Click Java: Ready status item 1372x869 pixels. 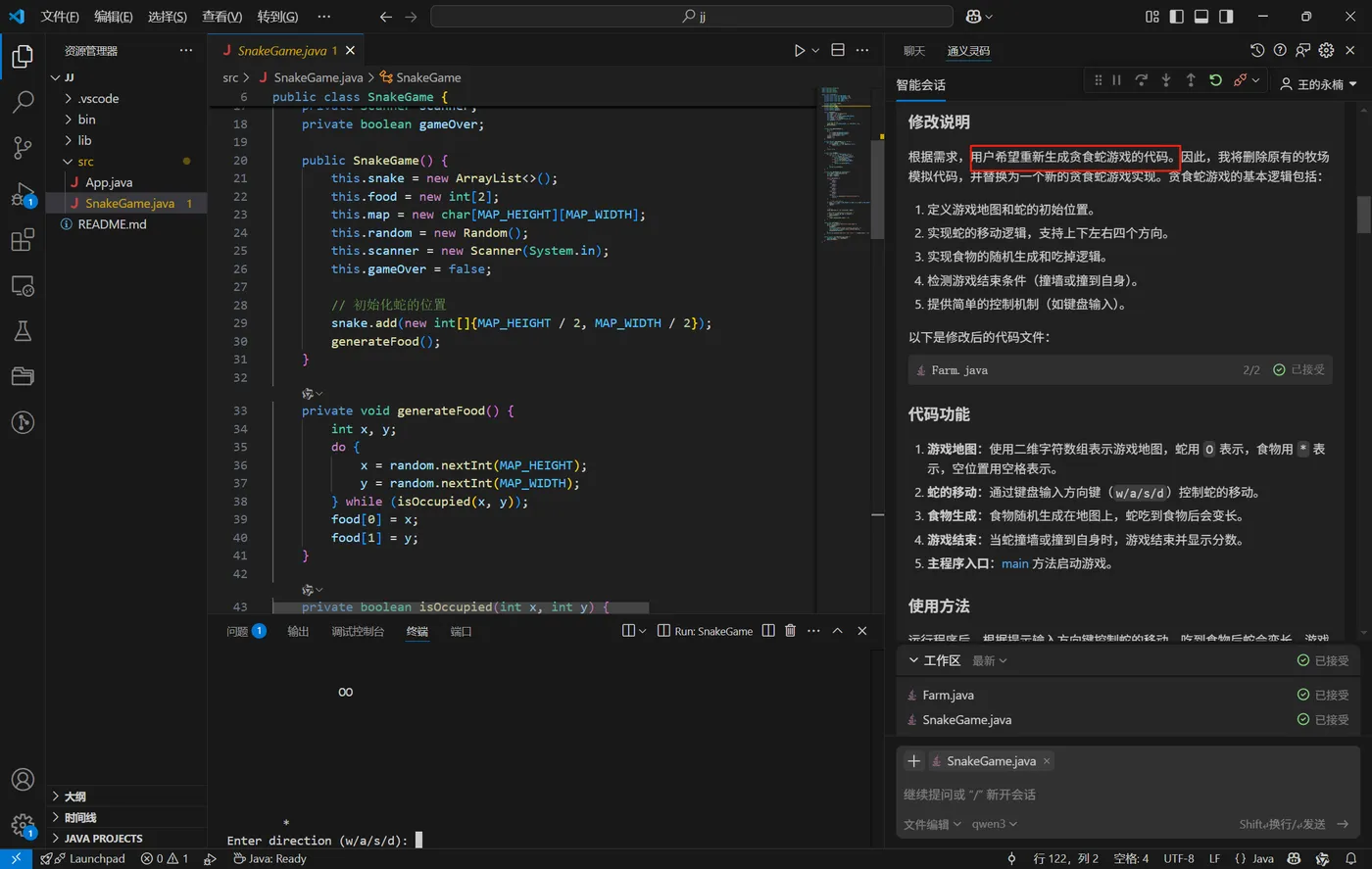[x=270, y=858]
